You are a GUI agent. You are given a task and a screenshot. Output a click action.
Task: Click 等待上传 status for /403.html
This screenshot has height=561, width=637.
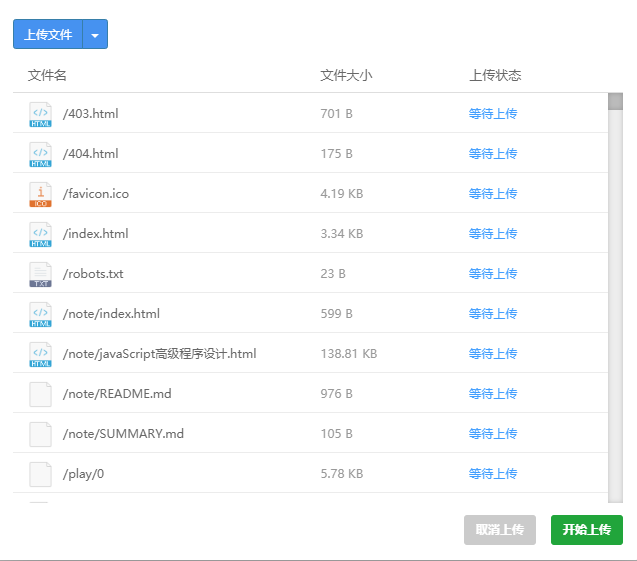click(493, 113)
